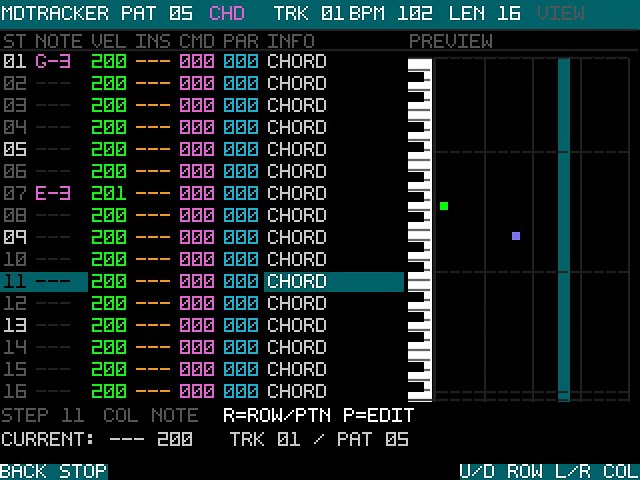This screenshot has height=480, width=640.
Task: Click the L/R COL hint
Action: [x=597, y=471]
